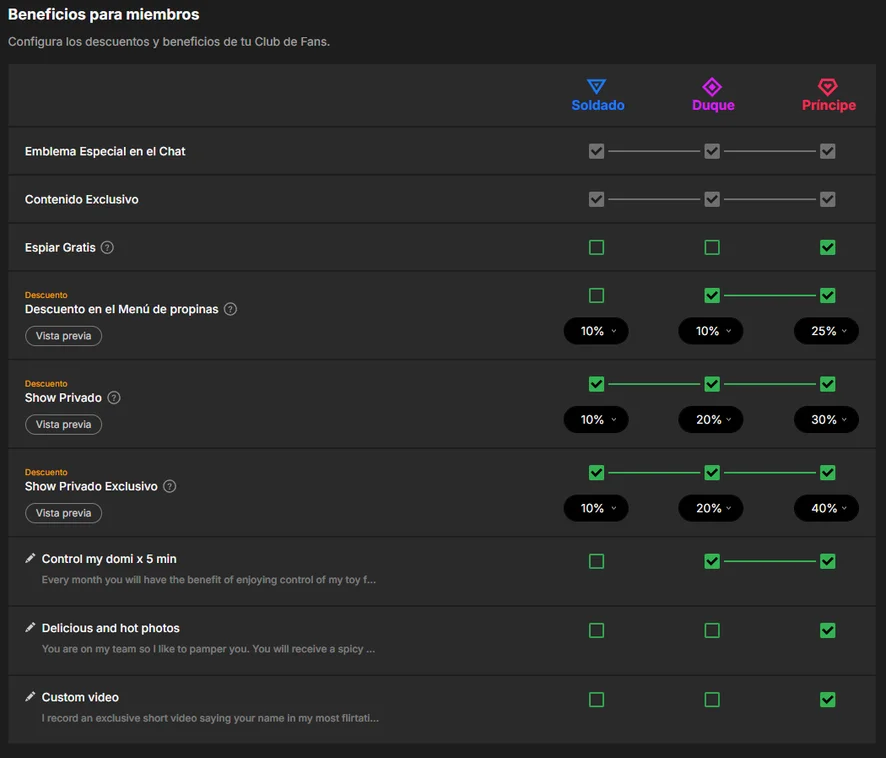Click the Príncipe tier gem icon

tap(828, 86)
